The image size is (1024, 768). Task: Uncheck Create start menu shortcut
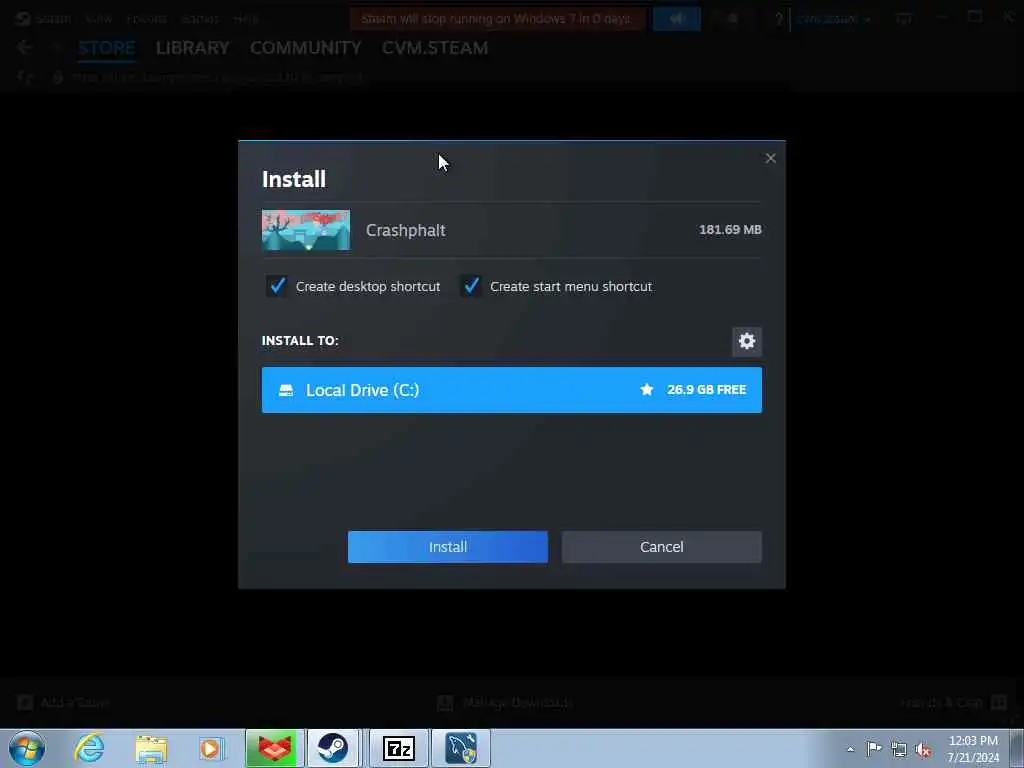point(471,286)
